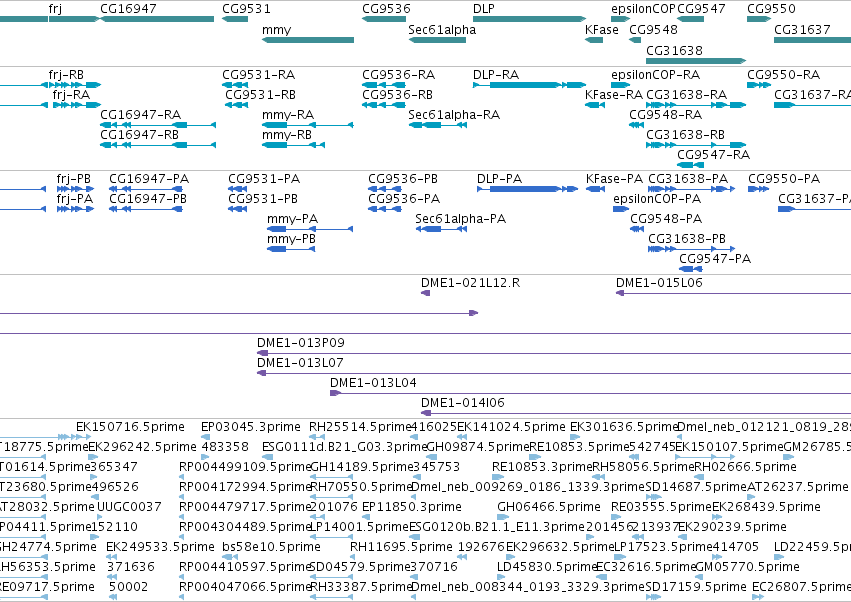
Task: Click the teal gene bar under mmy label
Action: (x=308, y=40)
